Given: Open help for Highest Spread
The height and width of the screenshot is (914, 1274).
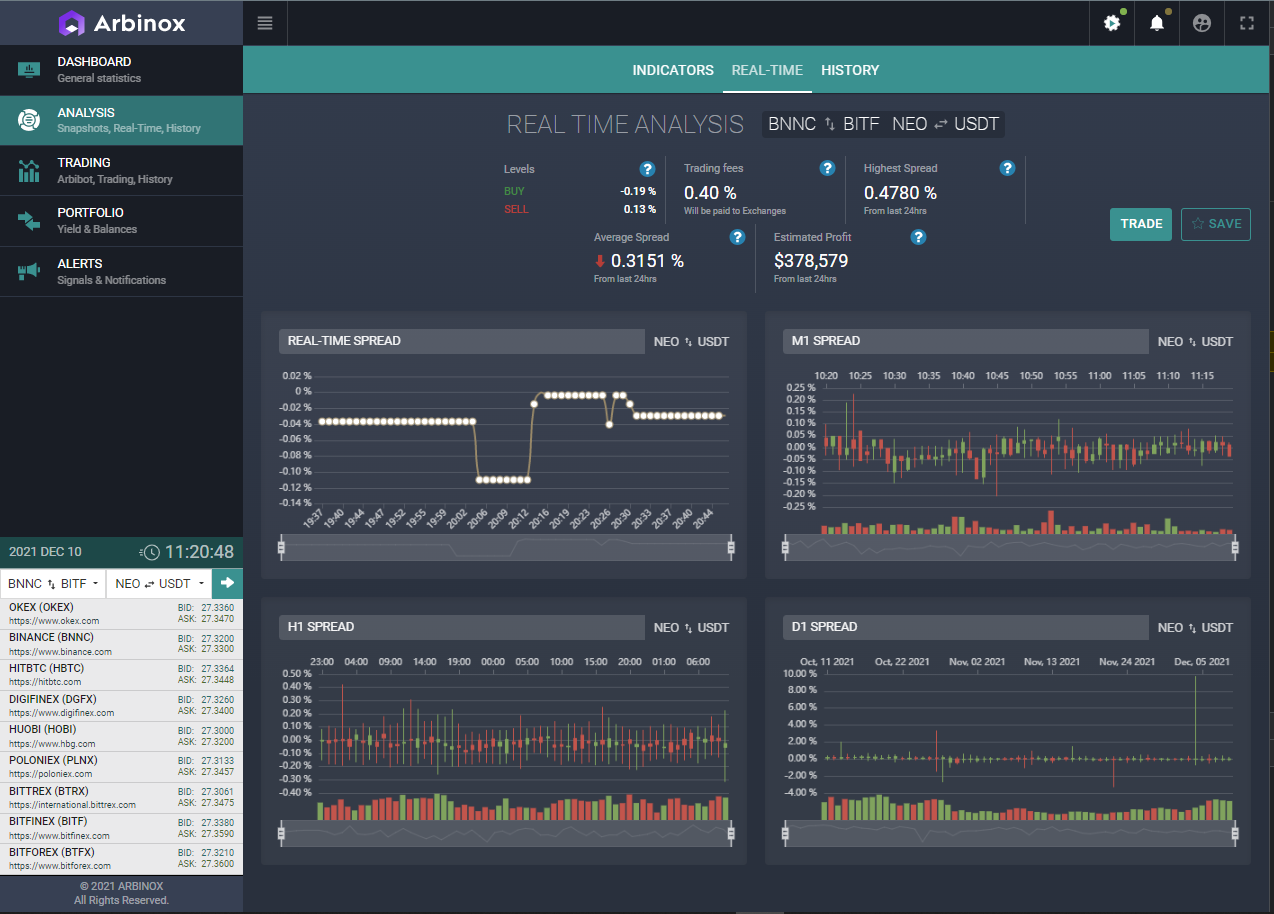Looking at the screenshot, I should click(1007, 168).
